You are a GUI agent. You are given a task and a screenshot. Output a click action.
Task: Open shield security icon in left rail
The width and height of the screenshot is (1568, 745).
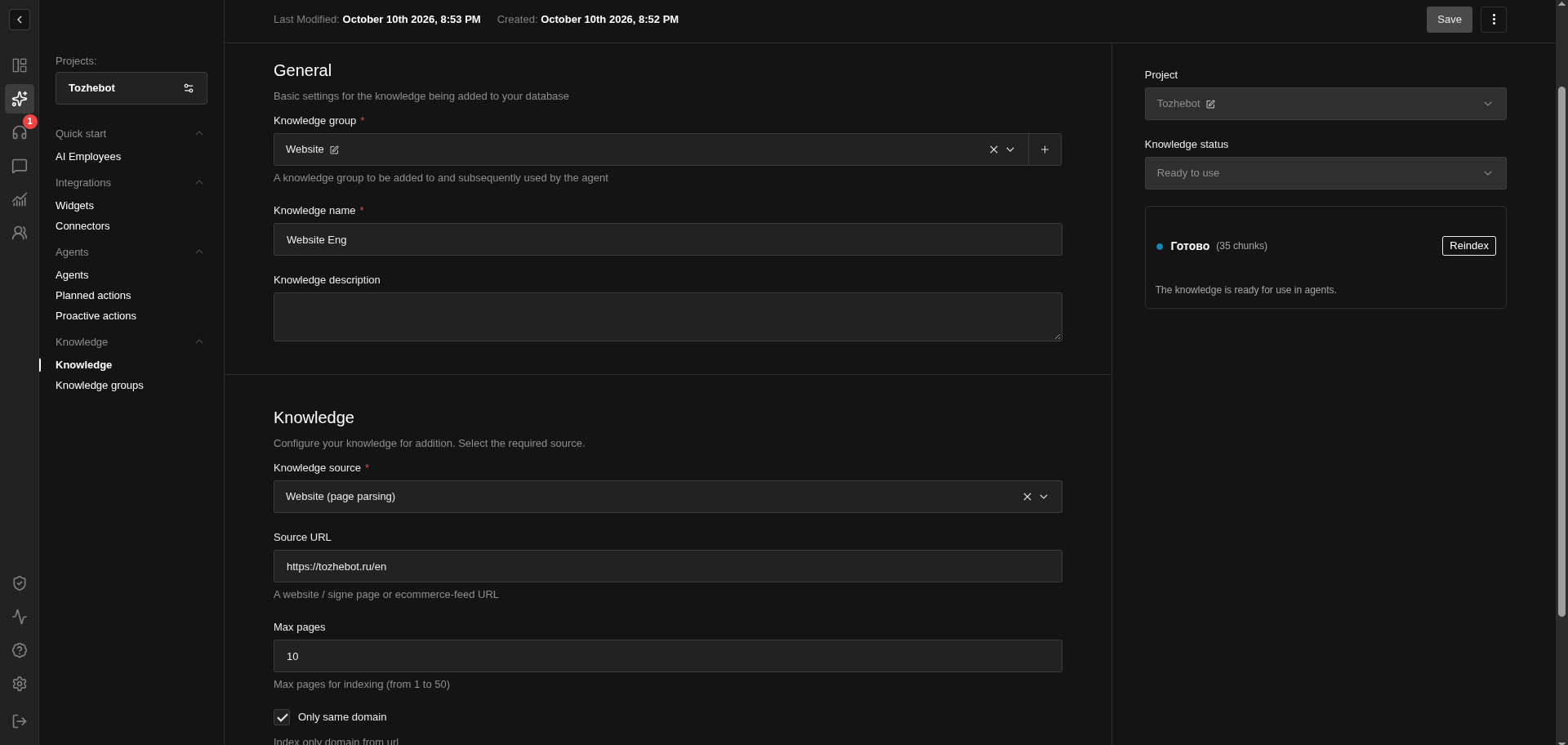tap(20, 583)
